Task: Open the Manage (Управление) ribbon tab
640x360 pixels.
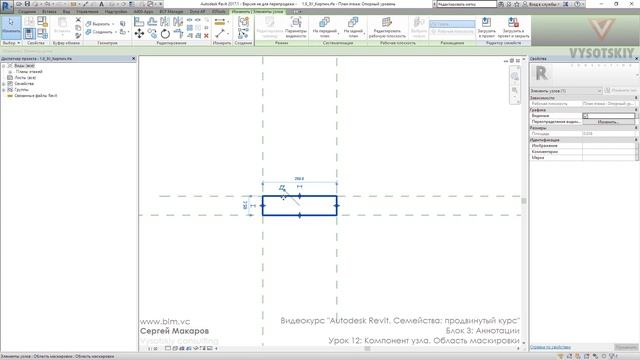Action: pos(87,11)
